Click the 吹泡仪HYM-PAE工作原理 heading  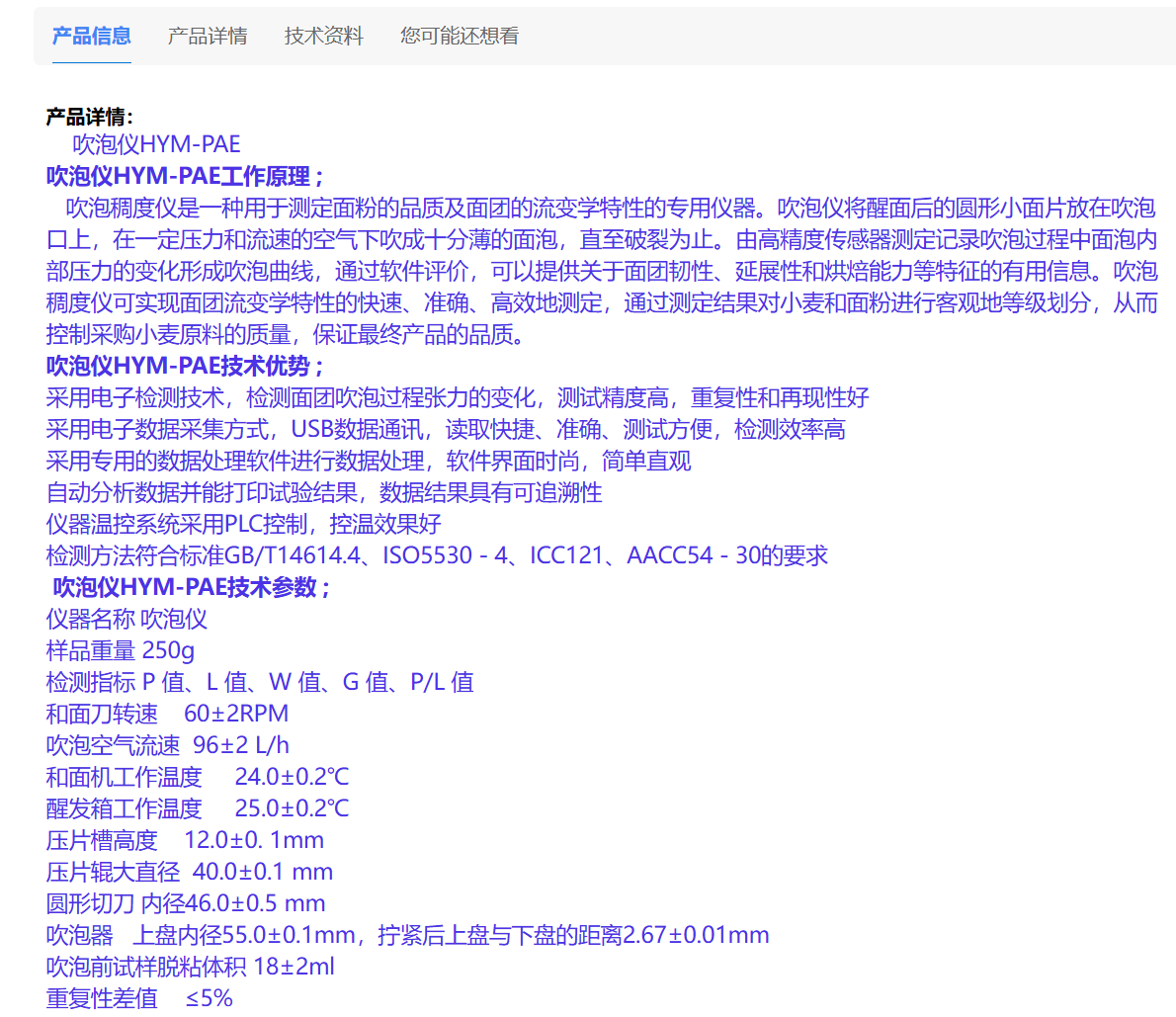(x=185, y=176)
